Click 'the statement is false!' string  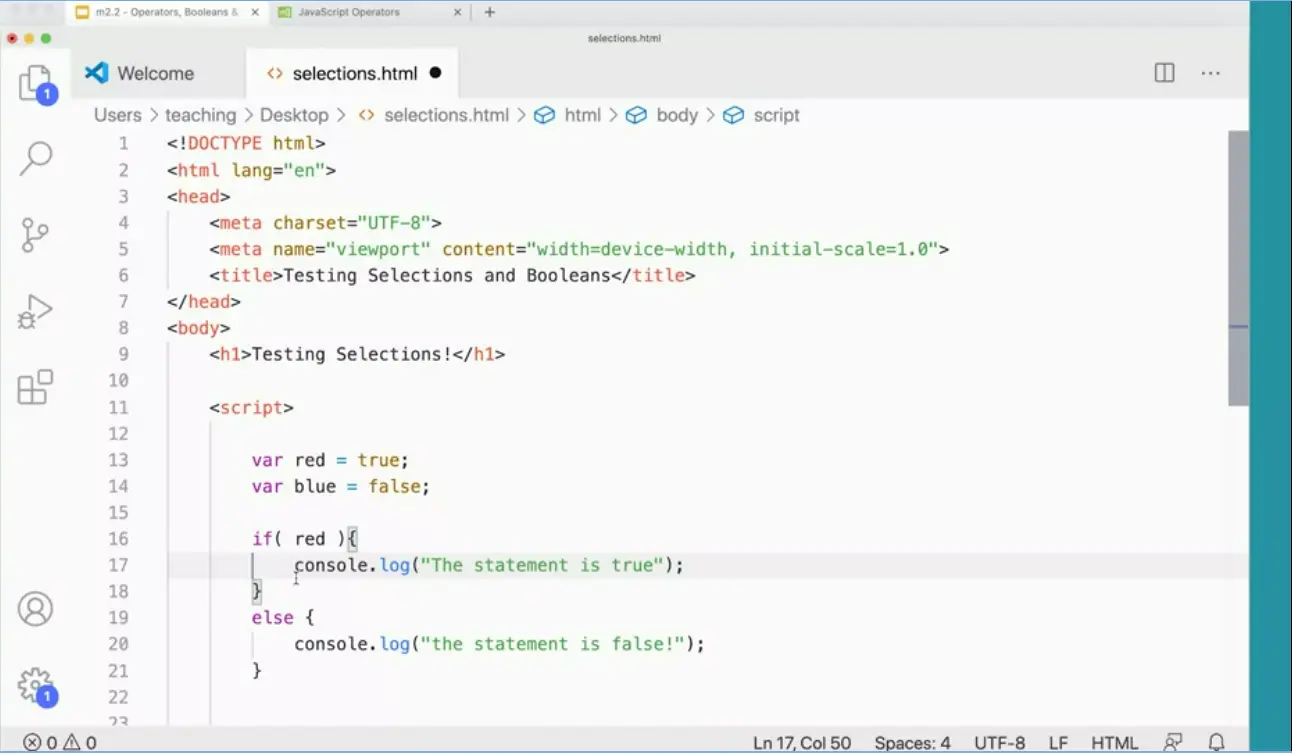pyautogui.click(x=553, y=644)
